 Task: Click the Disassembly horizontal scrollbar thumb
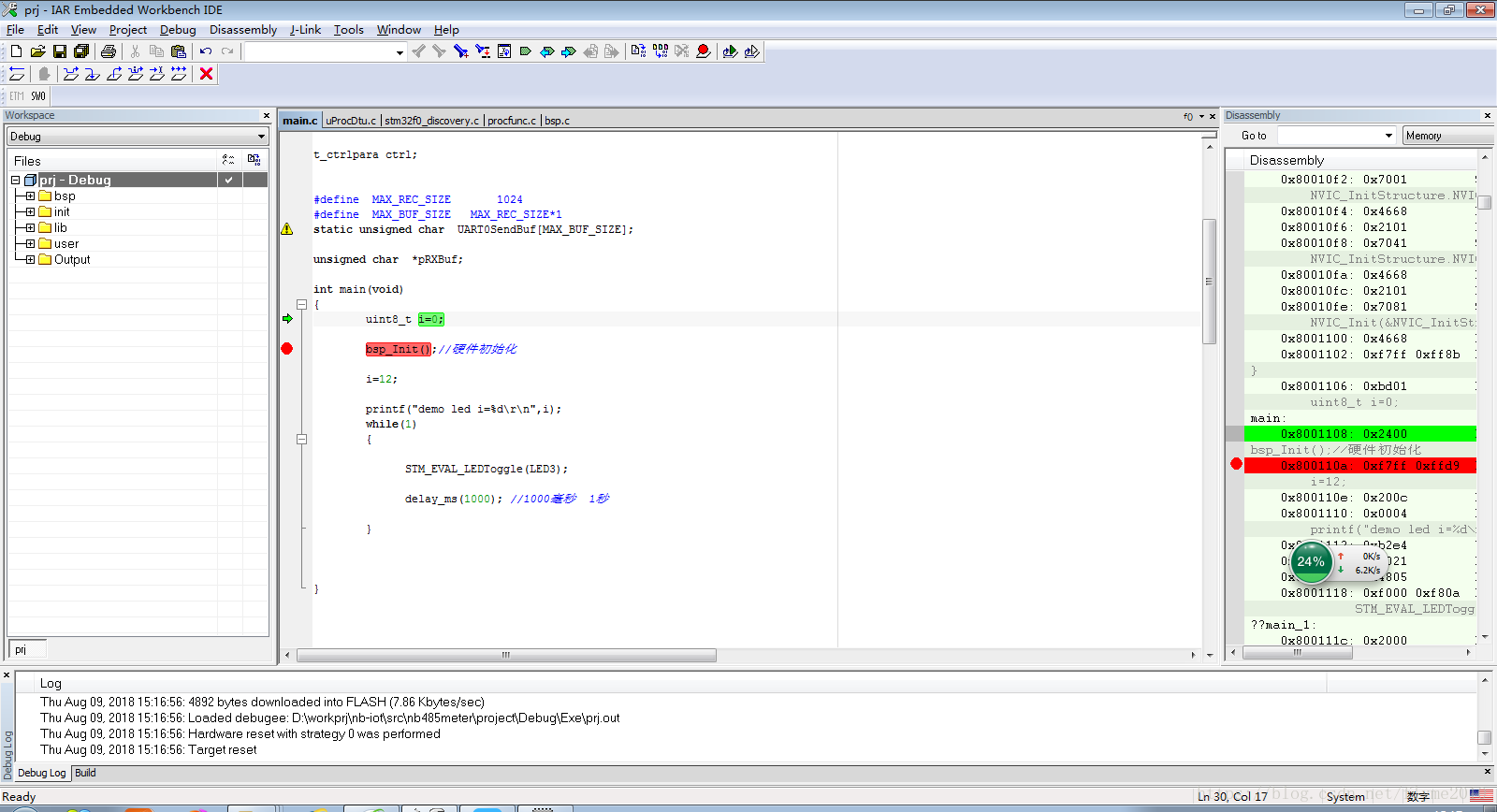(x=1297, y=653)
